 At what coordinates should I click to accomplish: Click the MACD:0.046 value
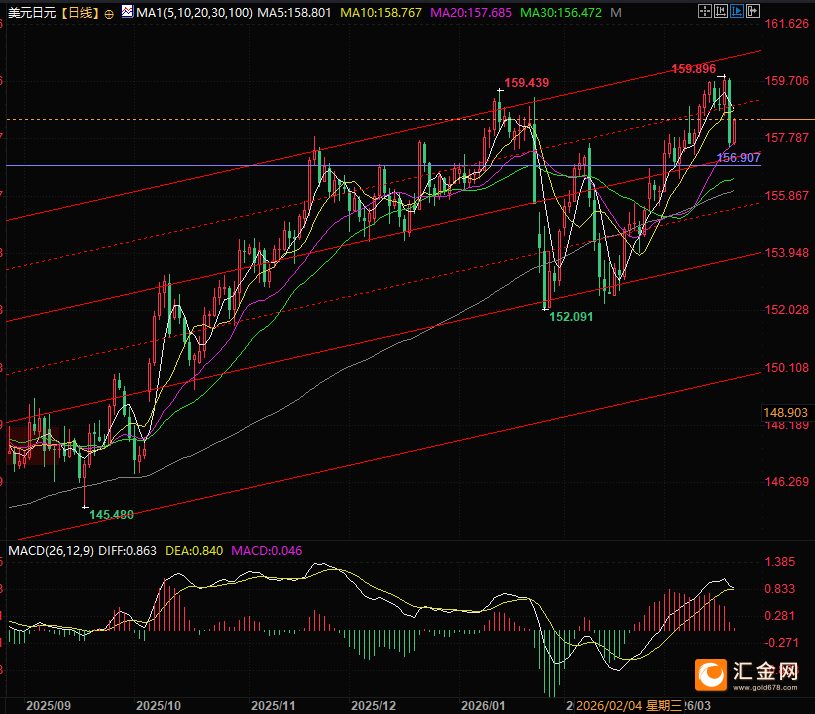[267, 551]
